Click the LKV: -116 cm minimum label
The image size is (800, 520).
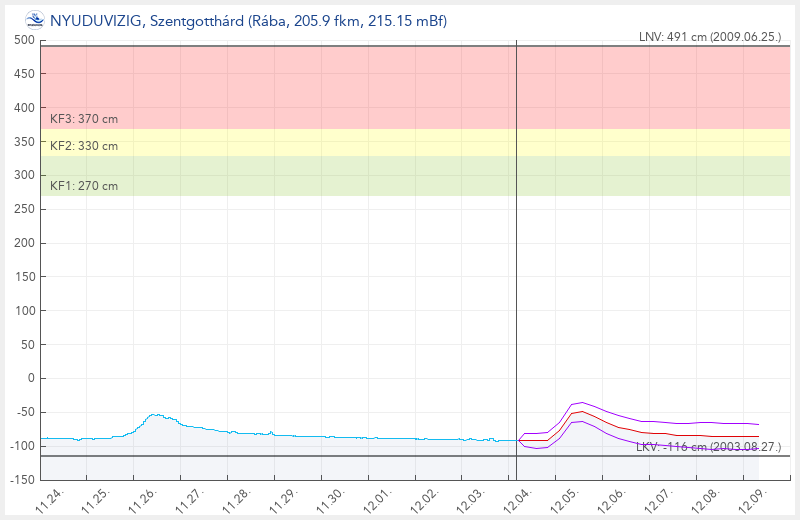pyautogui.click(x=708, y=447)
